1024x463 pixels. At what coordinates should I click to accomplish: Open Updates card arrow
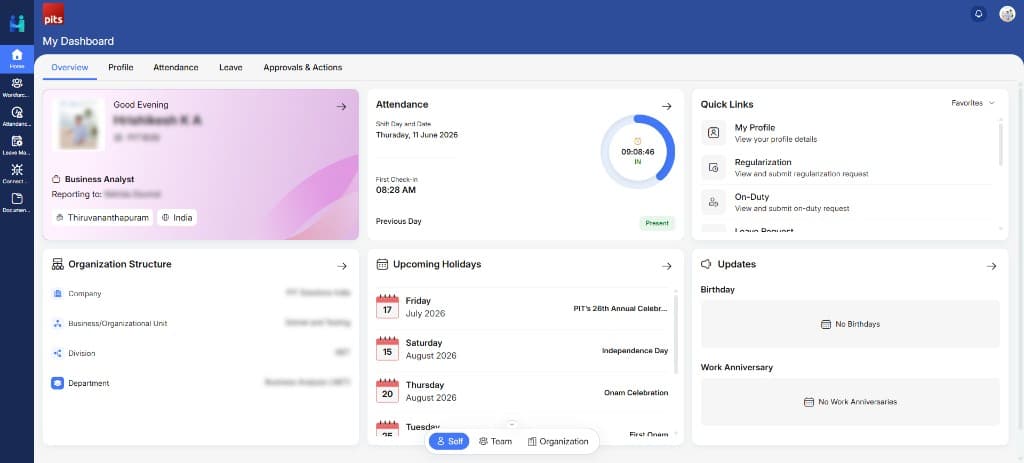pos(991,266)
